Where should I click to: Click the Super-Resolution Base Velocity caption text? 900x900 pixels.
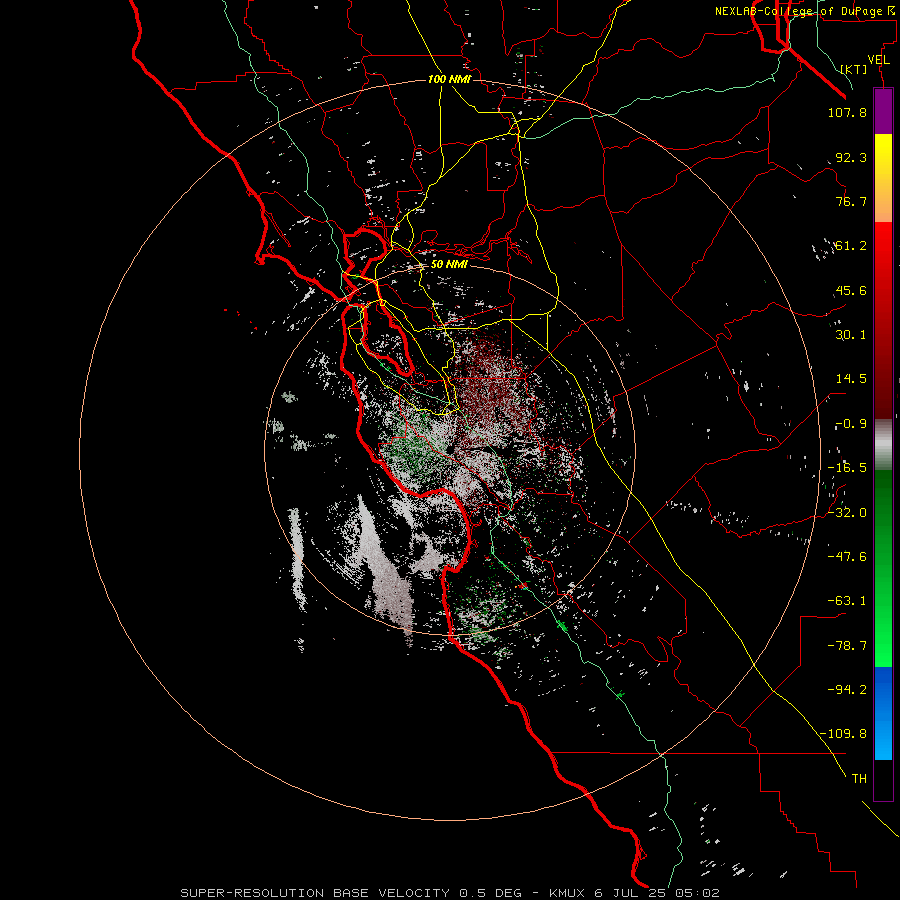coord(449,893)
